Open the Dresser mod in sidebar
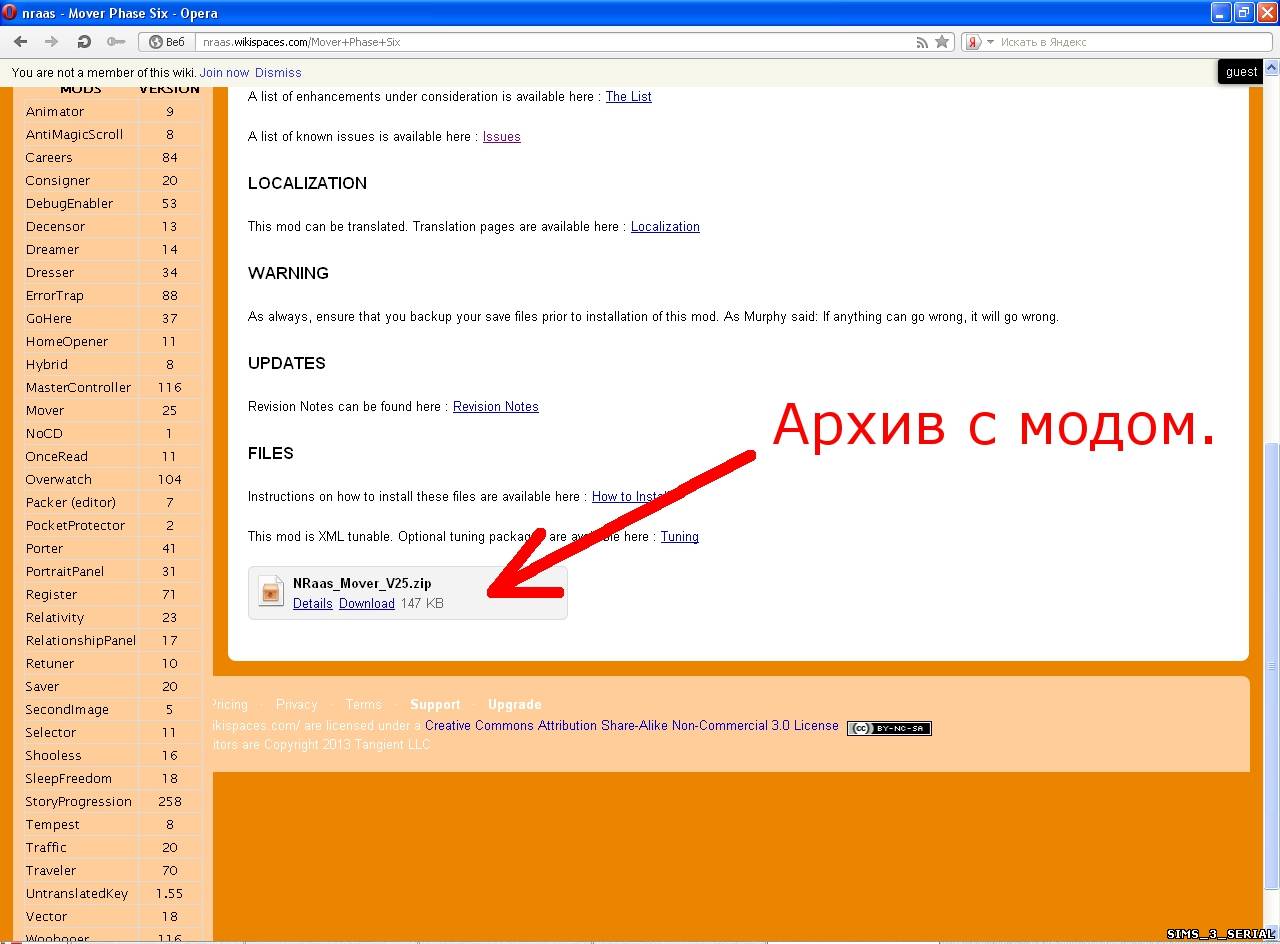This screenshot has height=944, width=1280. (x=50, y=272)
